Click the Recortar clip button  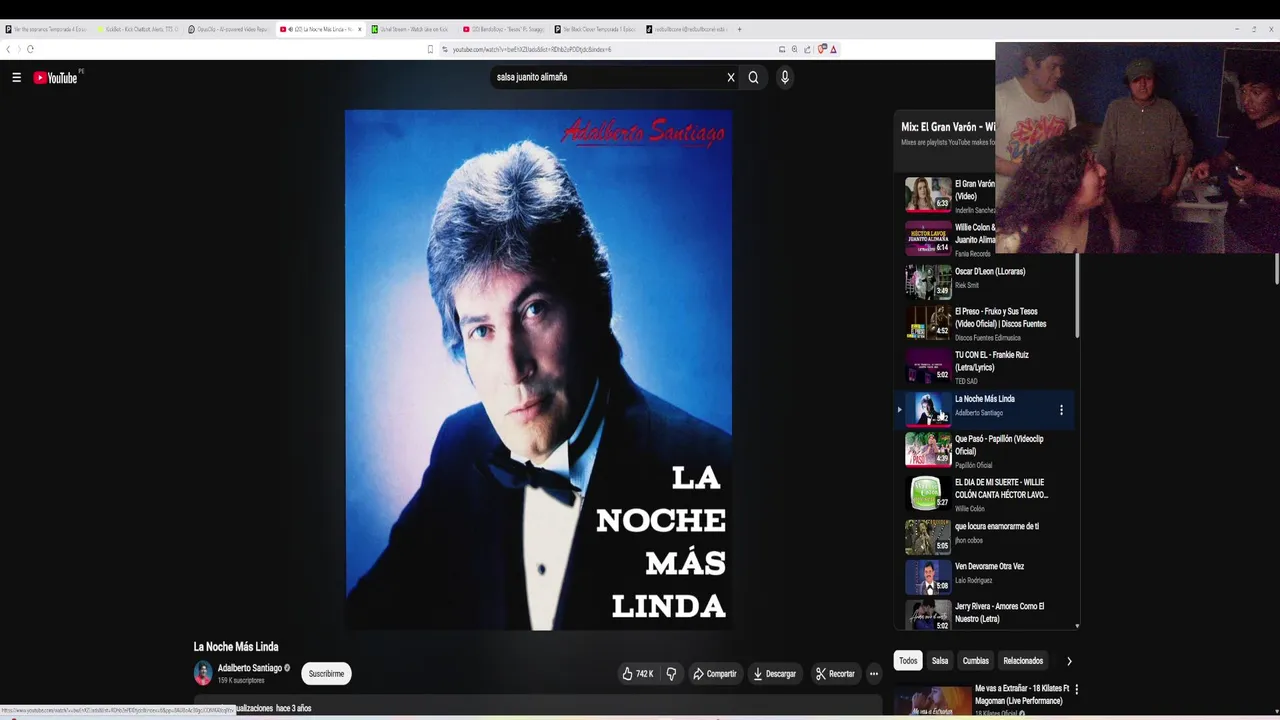coord(835,674)
